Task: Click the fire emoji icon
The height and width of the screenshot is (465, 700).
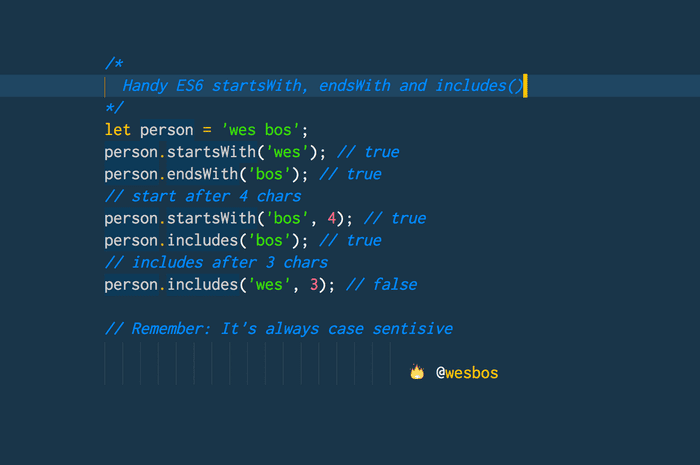Action: pos(417,372)
